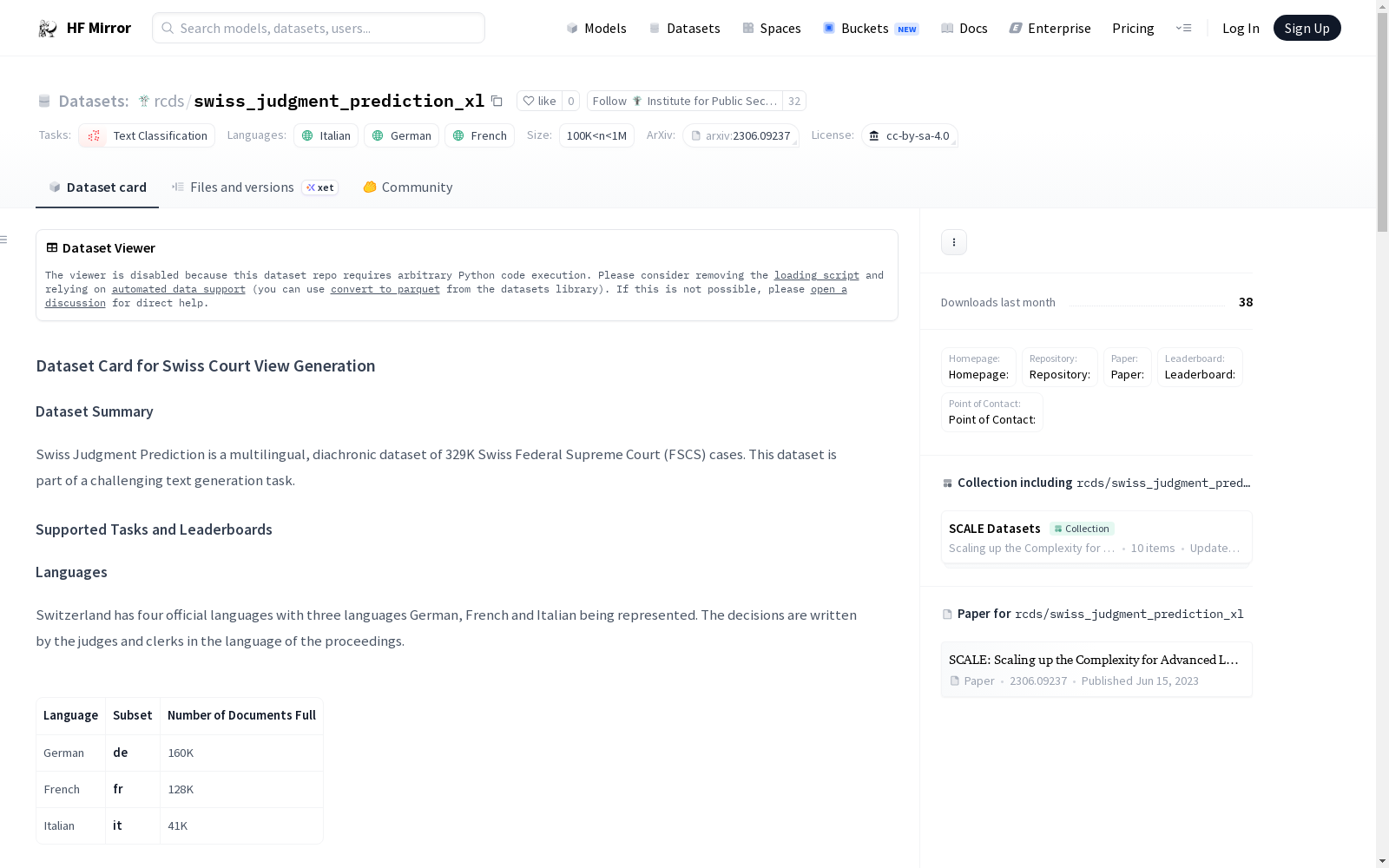Click the "fr" subset cell

[x=133, y=789]
